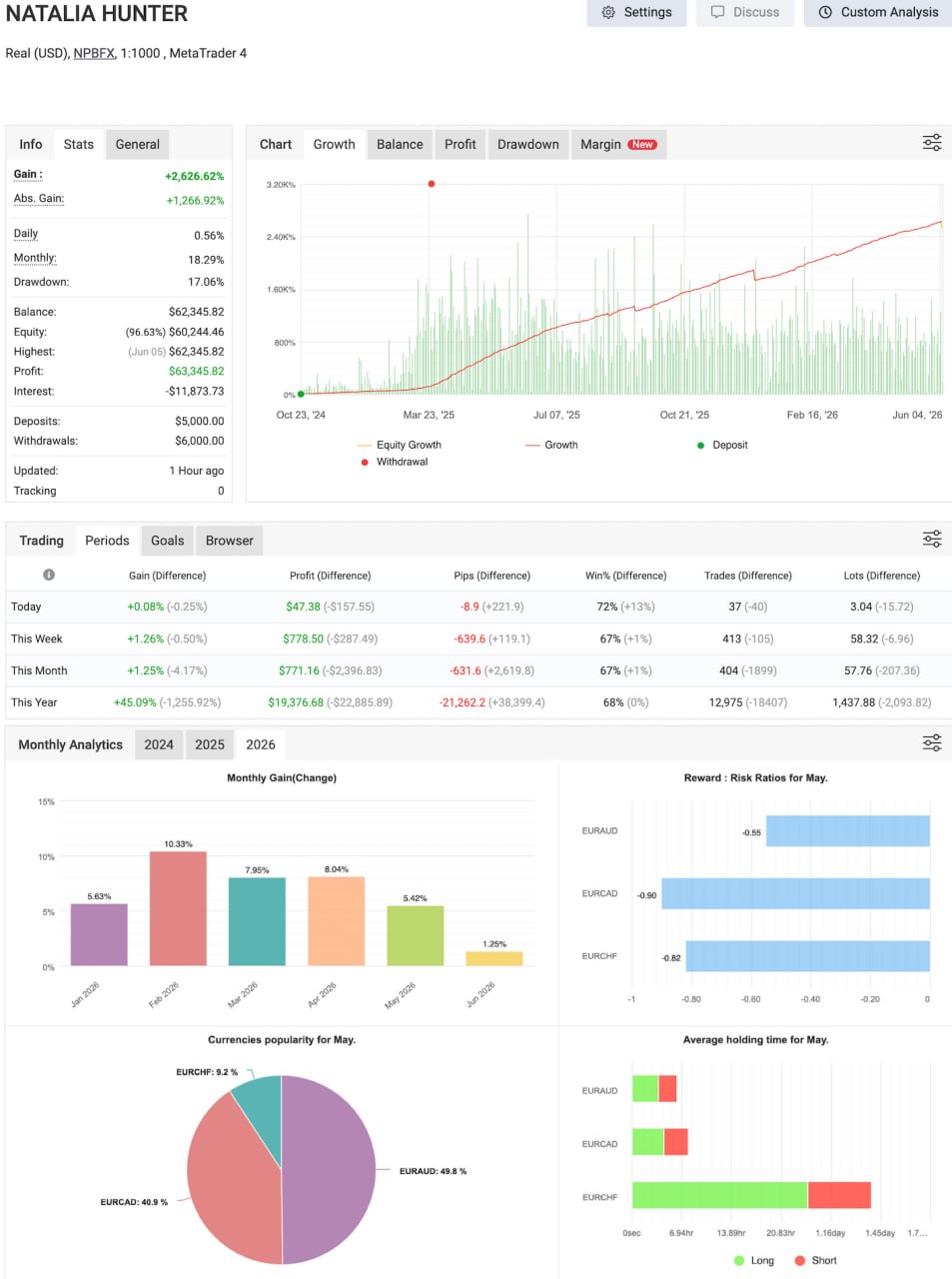Screen dimensions: 952x1279
Task: Switch to the Balance chart tab
Action: (400, 144)
